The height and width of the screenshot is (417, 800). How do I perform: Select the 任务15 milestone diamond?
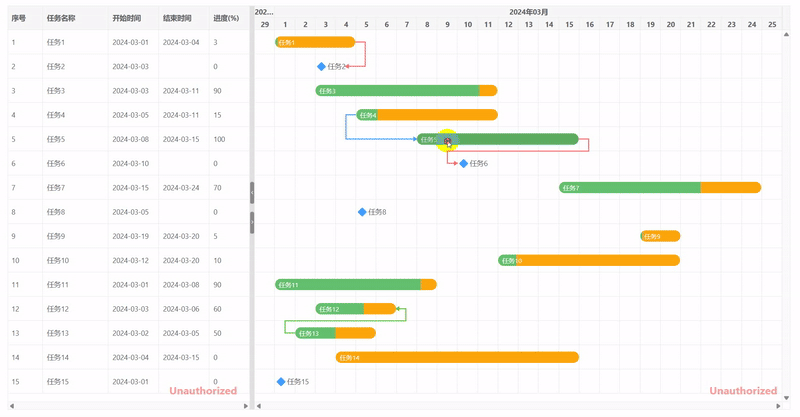click(281, 382)
